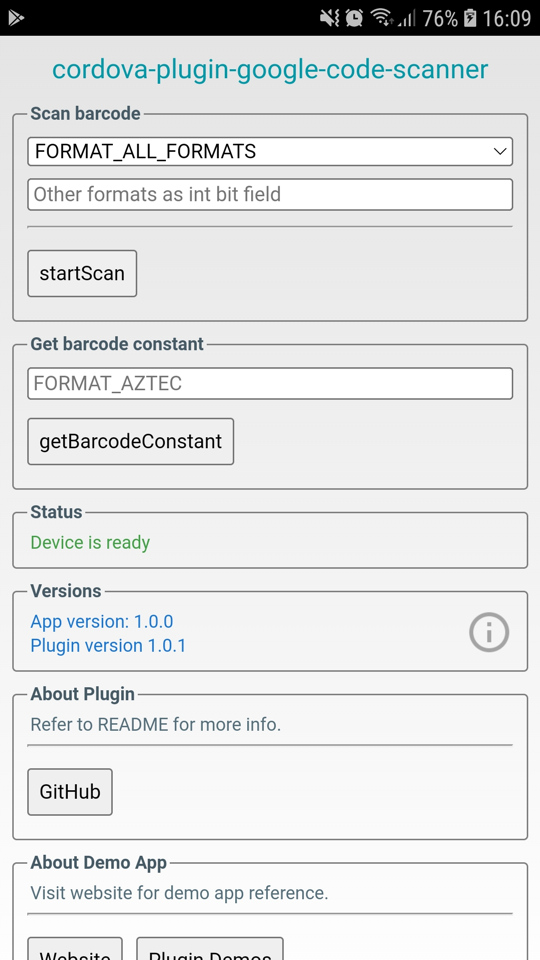Tap the Wi-Fi signal status icon
Screen dimensions: 540x960
(x=382, y=18)
